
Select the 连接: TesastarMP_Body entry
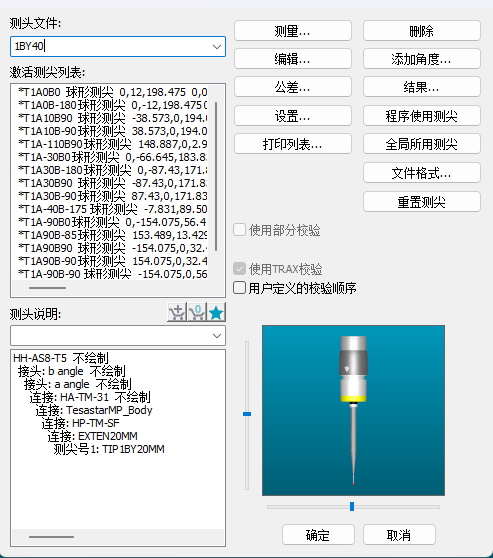[94, 410]
